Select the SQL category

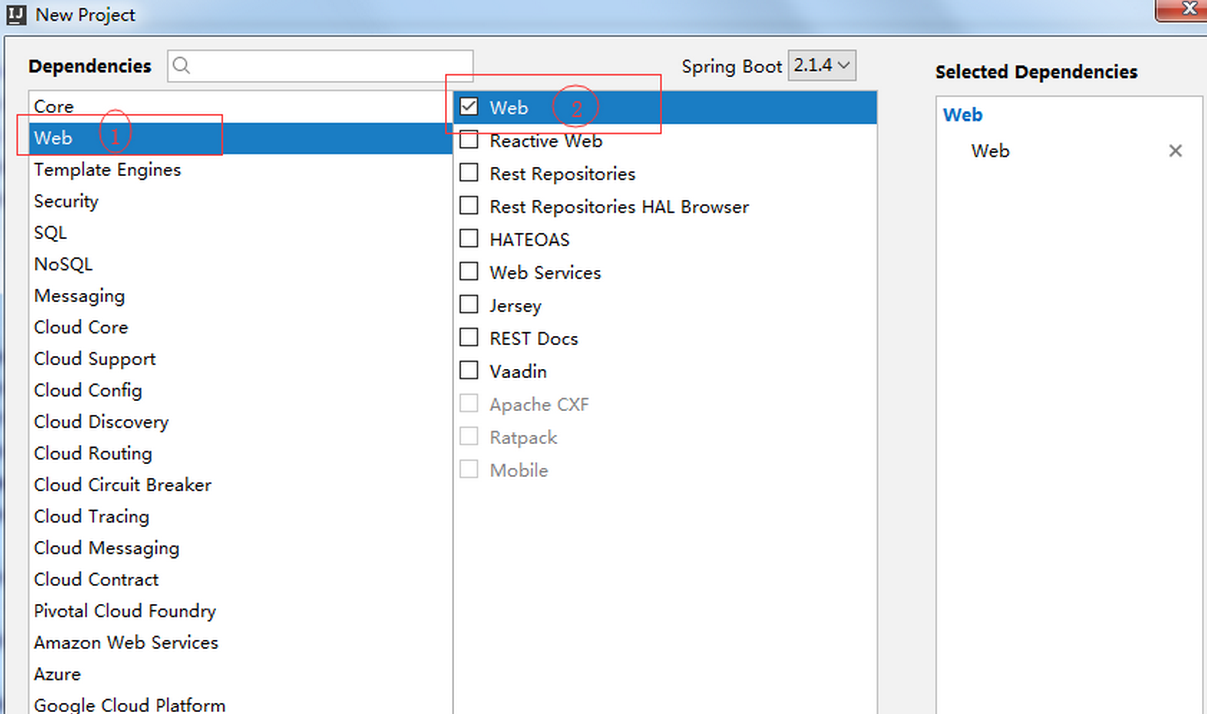click(240, 233)
